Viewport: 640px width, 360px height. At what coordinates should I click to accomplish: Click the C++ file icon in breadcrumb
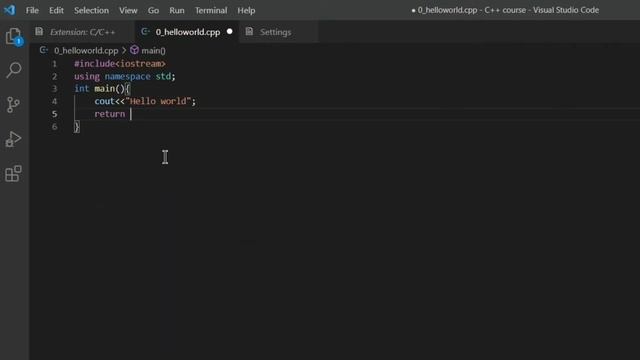44,50
